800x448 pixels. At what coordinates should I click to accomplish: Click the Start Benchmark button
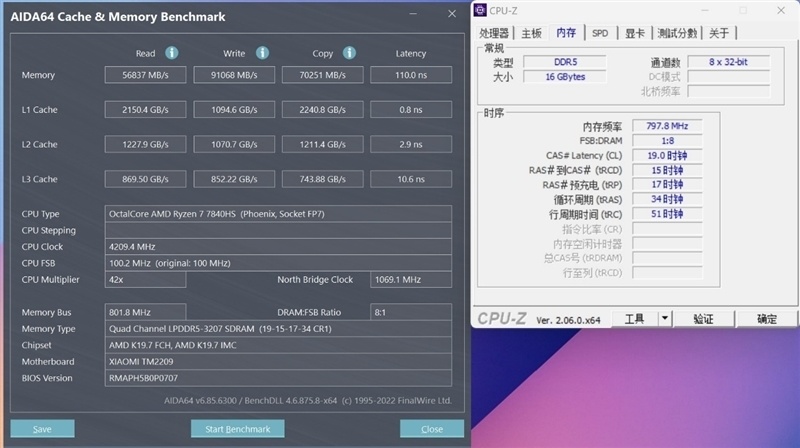coord(238,429)
